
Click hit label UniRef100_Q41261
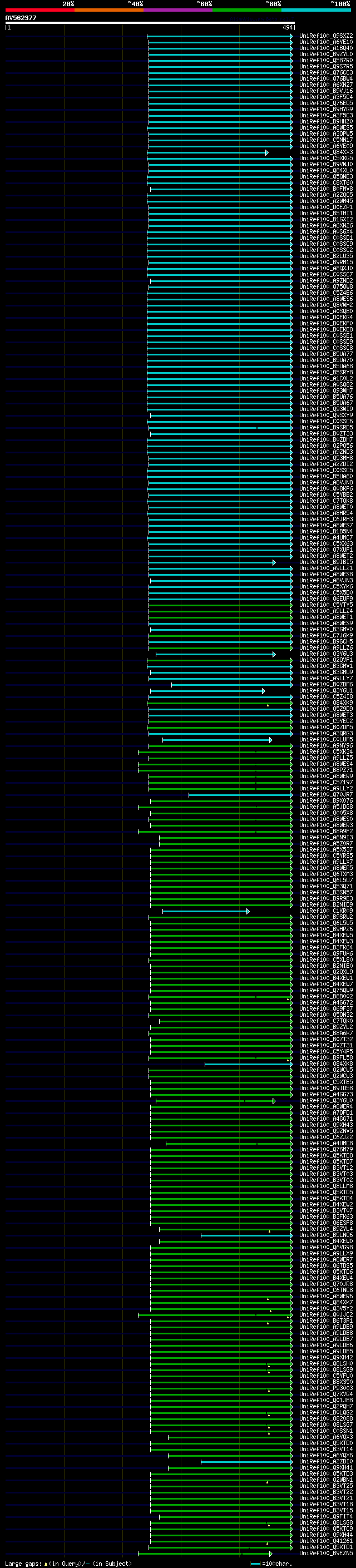pyautogui.click(x=326, y=1541)
